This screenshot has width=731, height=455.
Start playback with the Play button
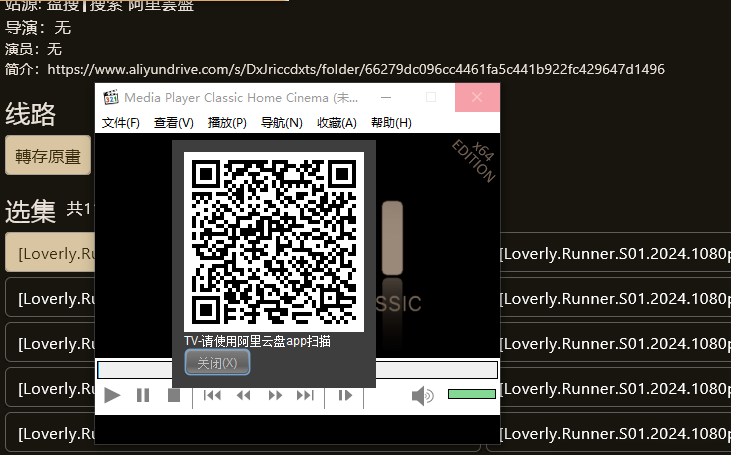tap(112, 395)
